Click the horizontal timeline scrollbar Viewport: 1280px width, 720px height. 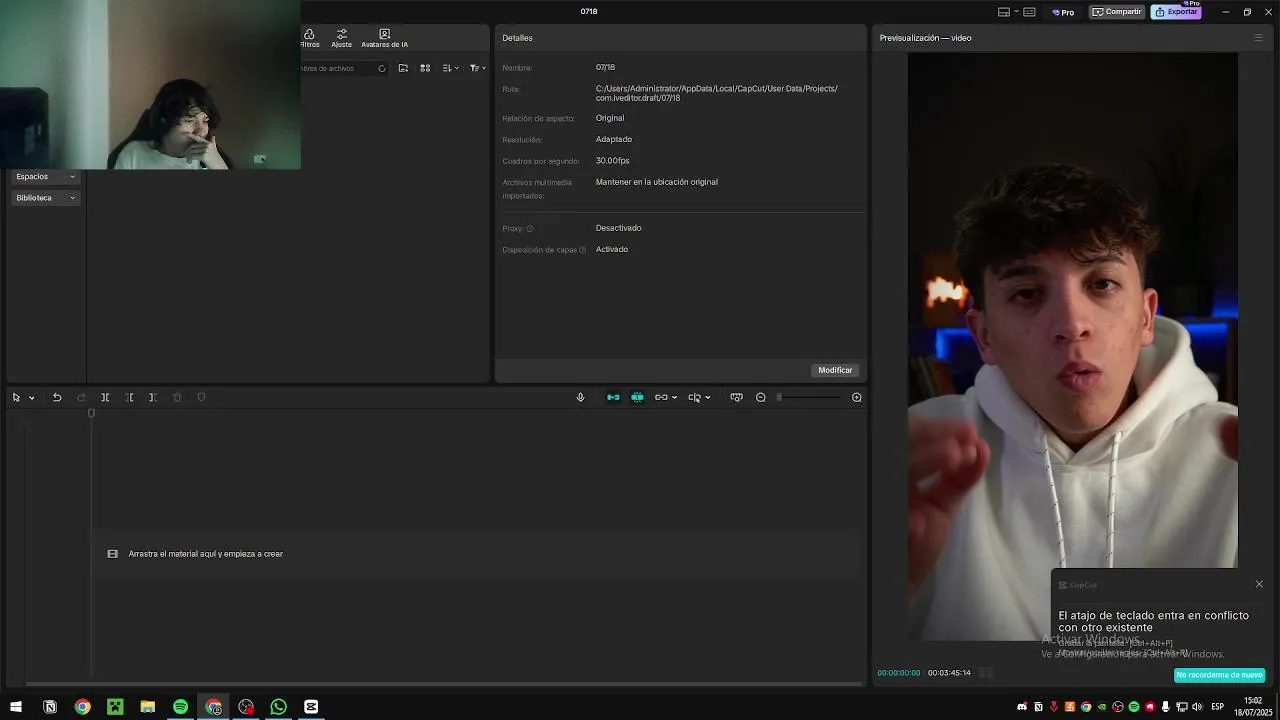(x=444, y=684)
